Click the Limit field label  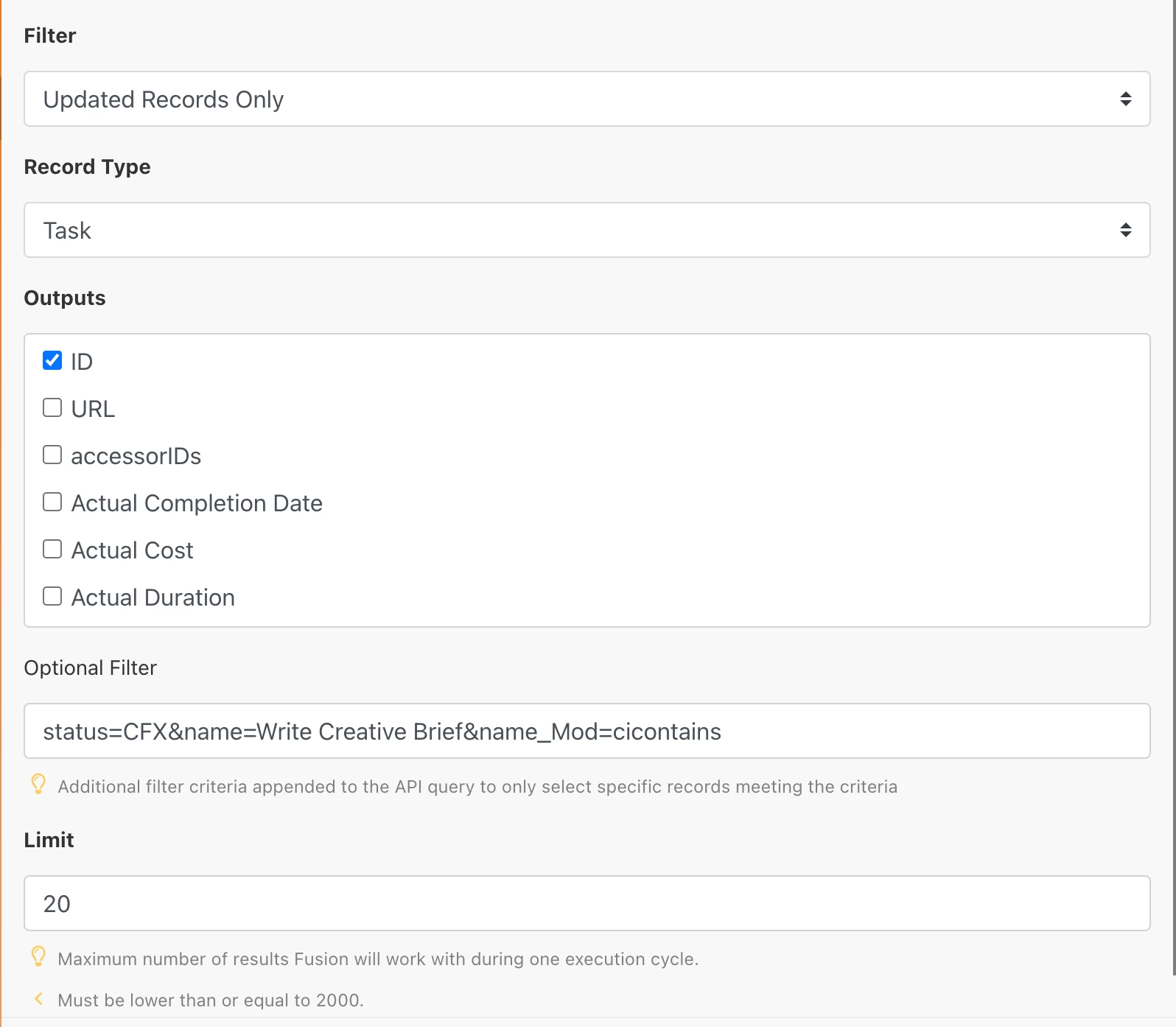click(x=49, y=840)
